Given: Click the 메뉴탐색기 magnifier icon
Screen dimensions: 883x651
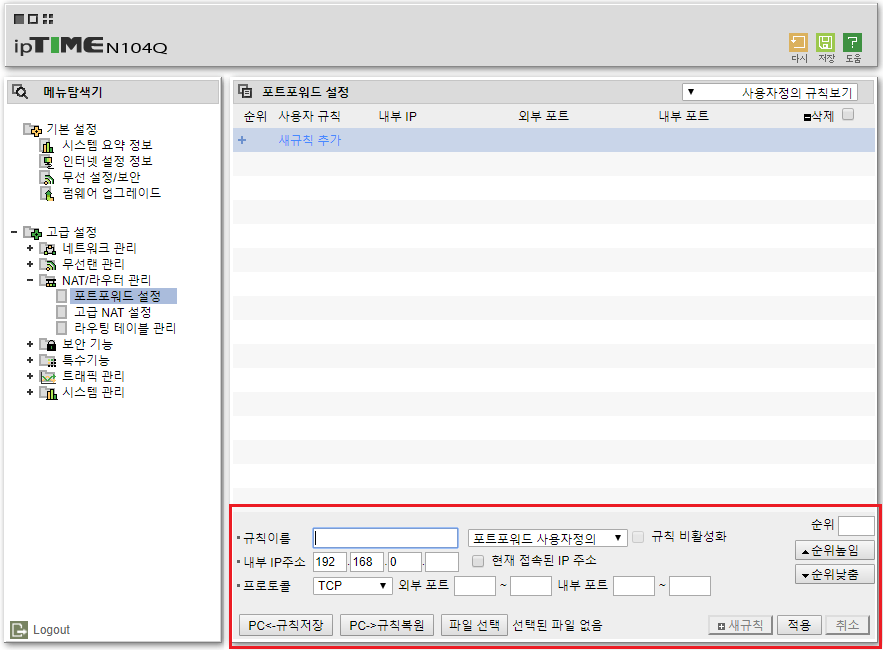Looking at the screenshot, I should pos(20,92).
